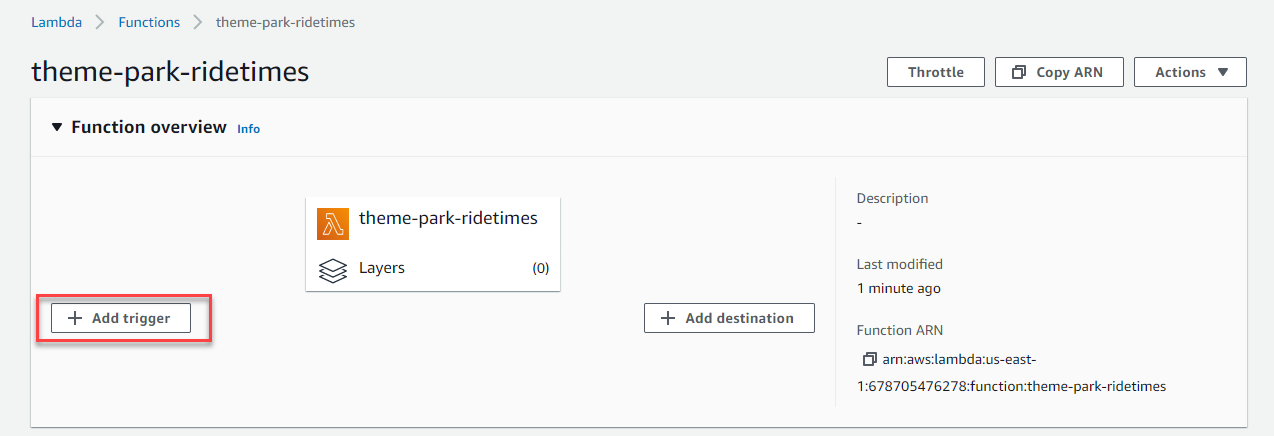Open the Info link next to Function overview
This screenshot has width=1274, height=436.
[x=248, y=129]
